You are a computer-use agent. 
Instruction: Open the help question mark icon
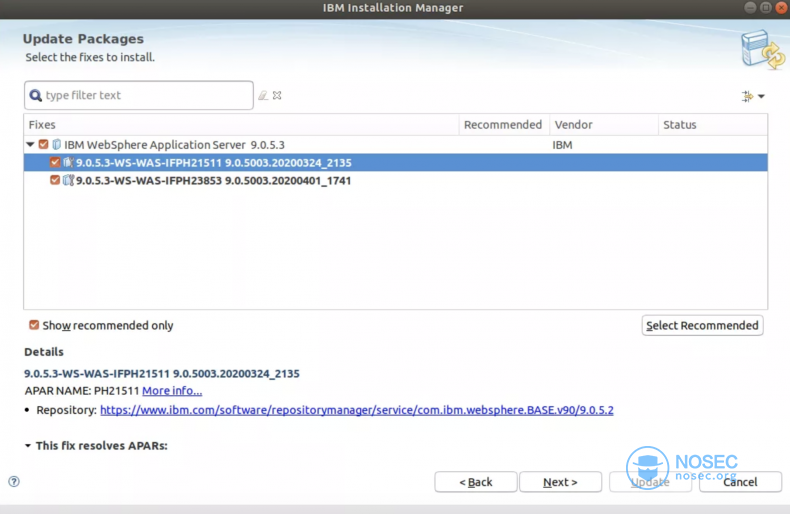click(14, 481)
